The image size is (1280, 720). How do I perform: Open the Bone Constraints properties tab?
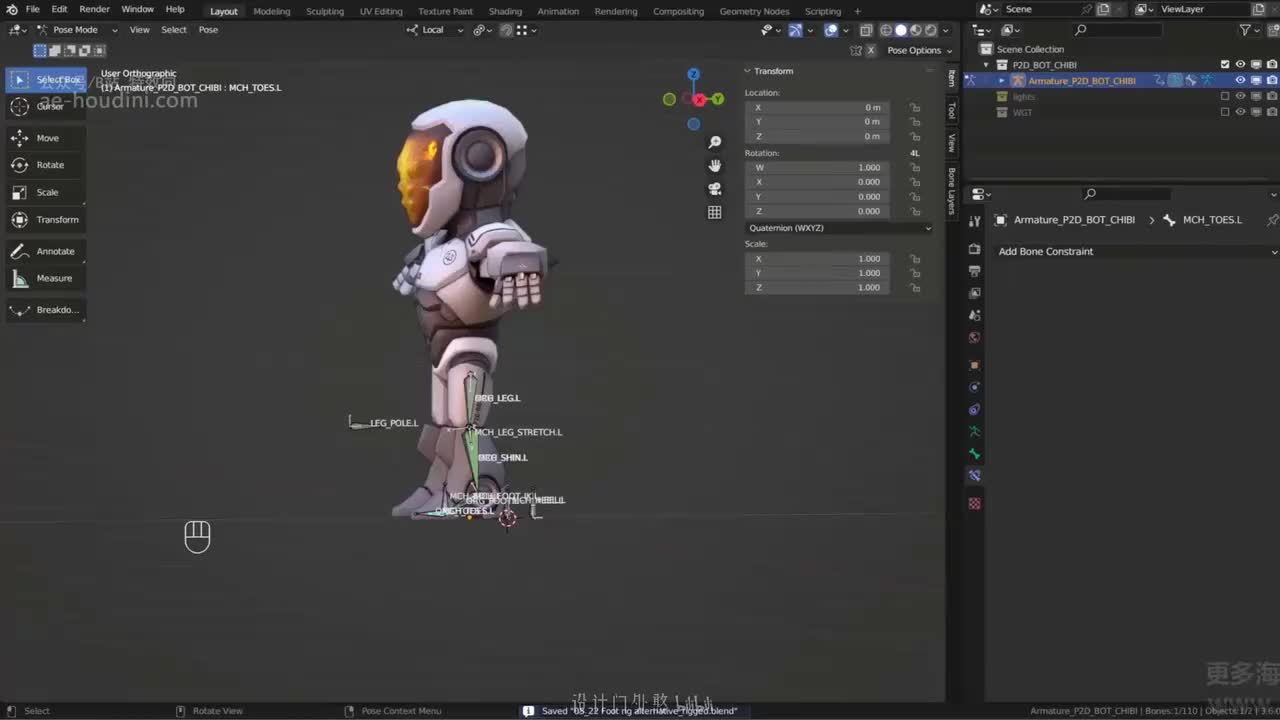(975, 476)
